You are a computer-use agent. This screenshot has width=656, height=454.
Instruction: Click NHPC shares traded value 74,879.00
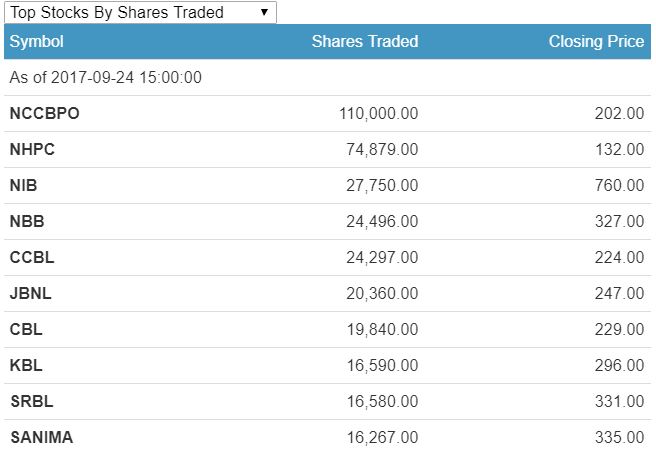point(383,150)
